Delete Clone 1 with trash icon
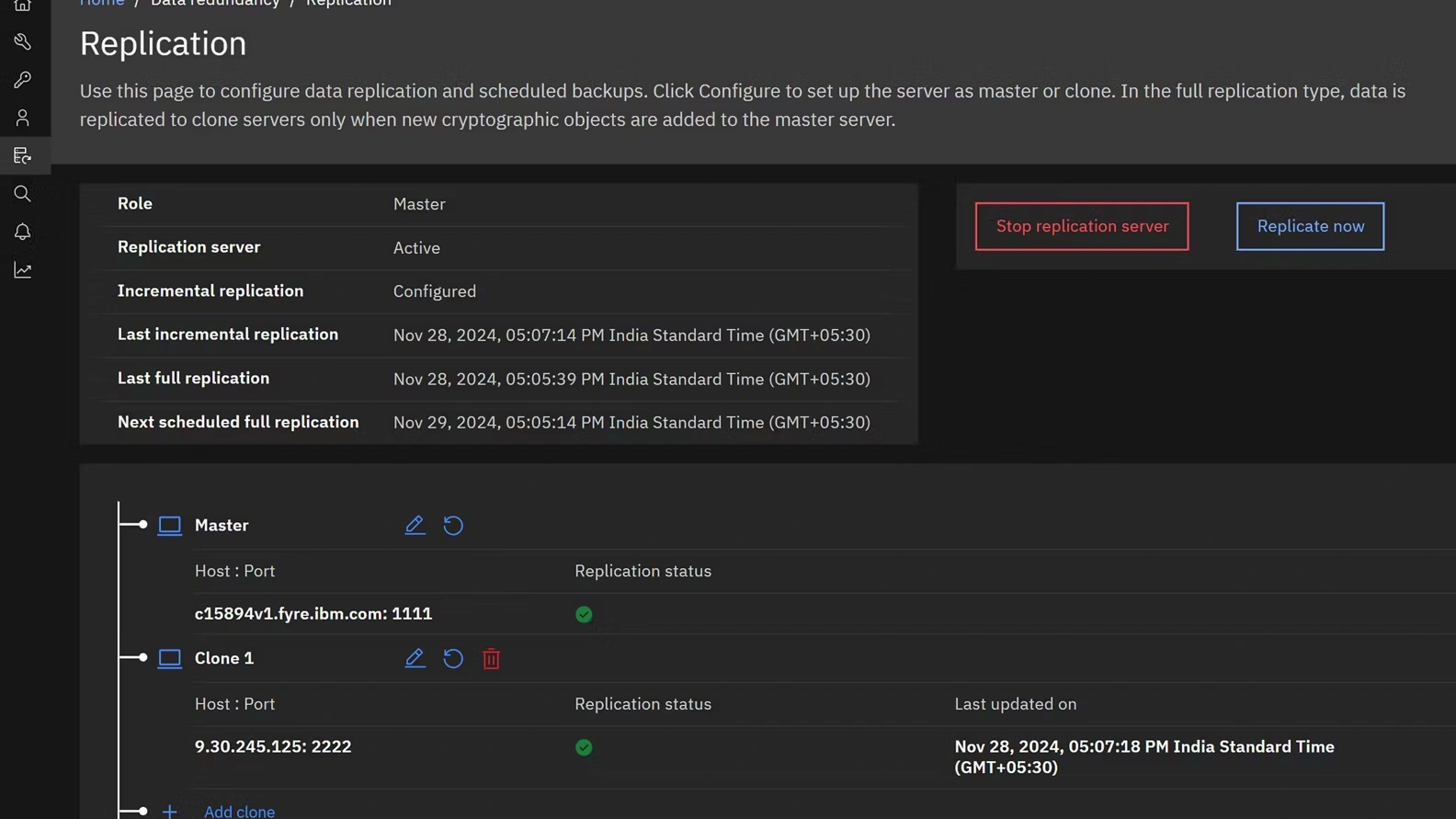This screenshot has height=819, width=1456. pyautogui.click(x=492, y=658)
